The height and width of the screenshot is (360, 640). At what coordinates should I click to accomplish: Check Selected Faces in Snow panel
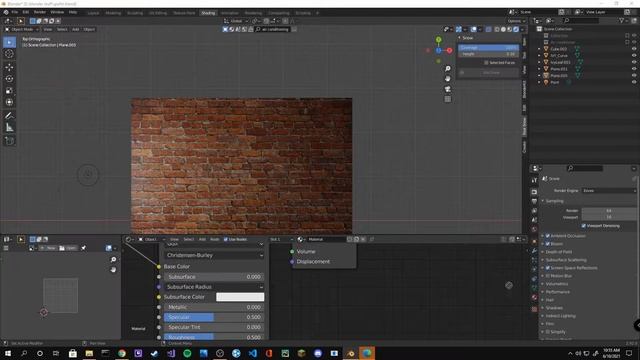pyautogui.click(x=486, y=63)
